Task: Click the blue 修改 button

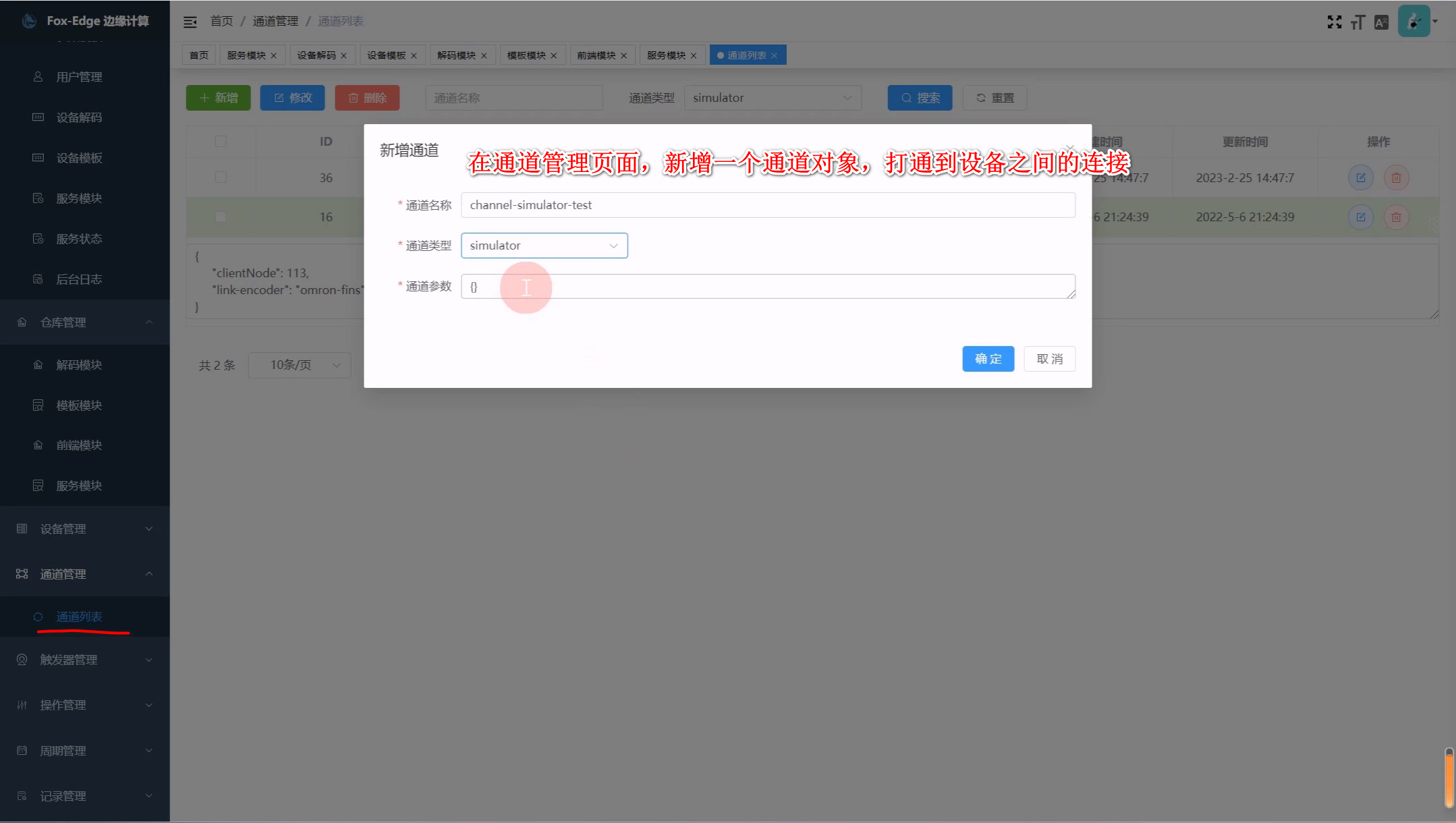Action: click(293, 98)
